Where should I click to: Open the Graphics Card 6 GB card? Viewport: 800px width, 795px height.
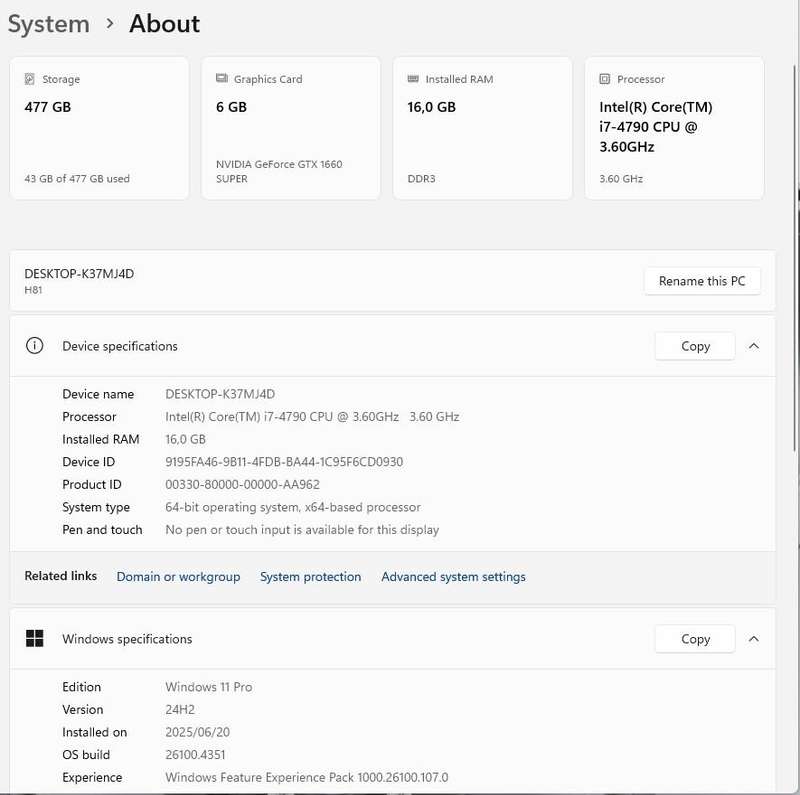[291, 128]
